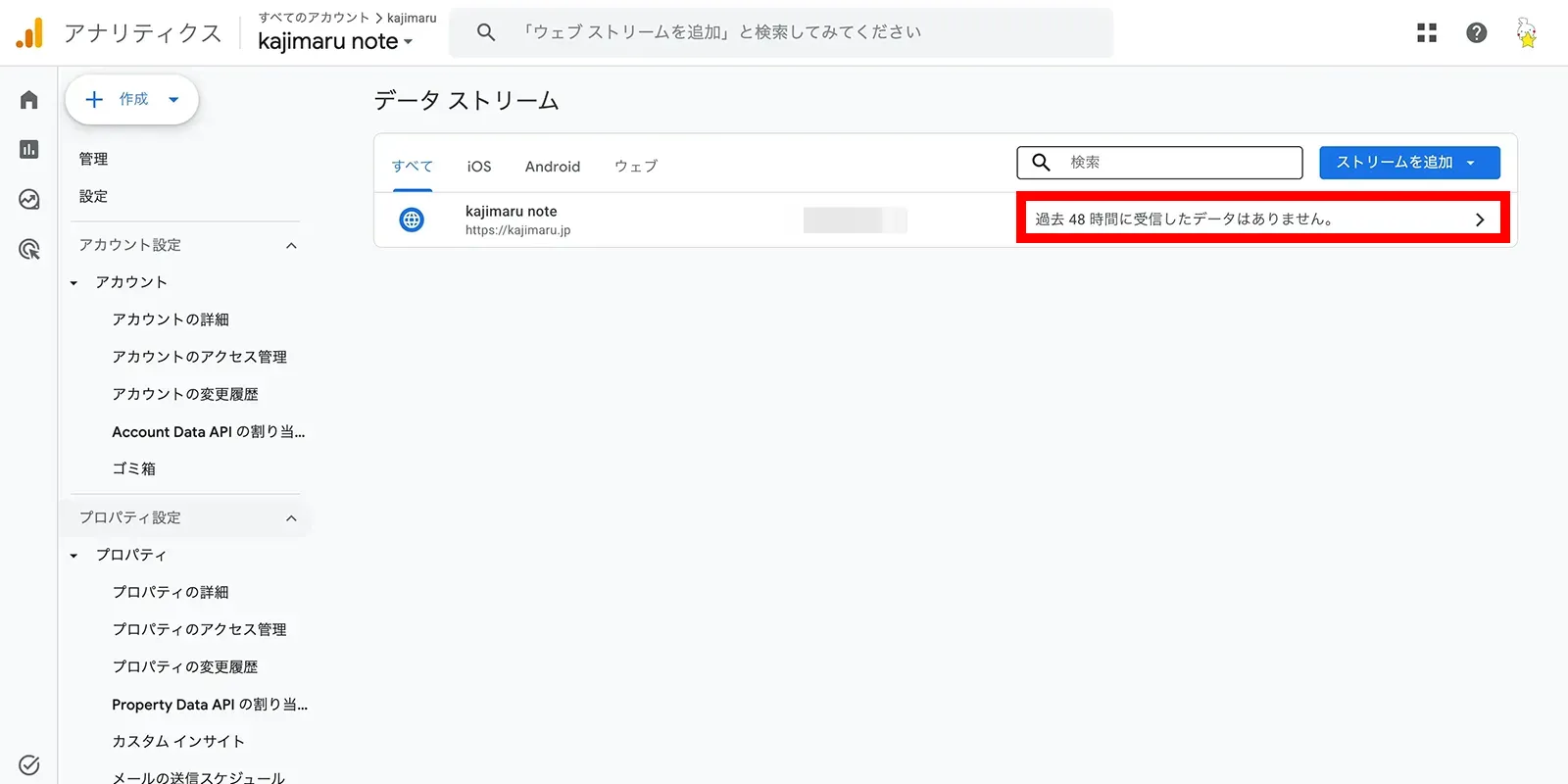Switch to the iOS tab

[479, 167]
